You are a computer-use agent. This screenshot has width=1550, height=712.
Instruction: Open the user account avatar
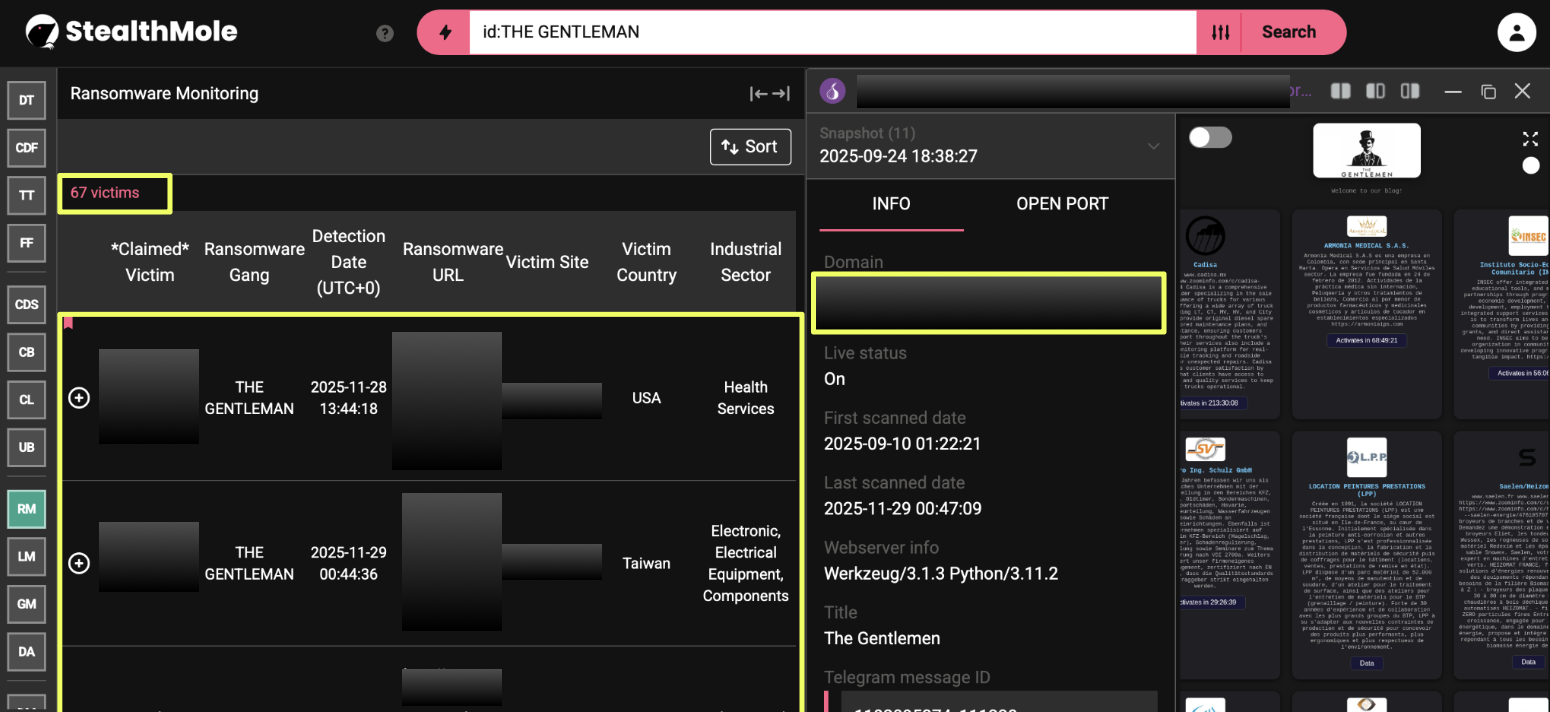(1516, 32)
